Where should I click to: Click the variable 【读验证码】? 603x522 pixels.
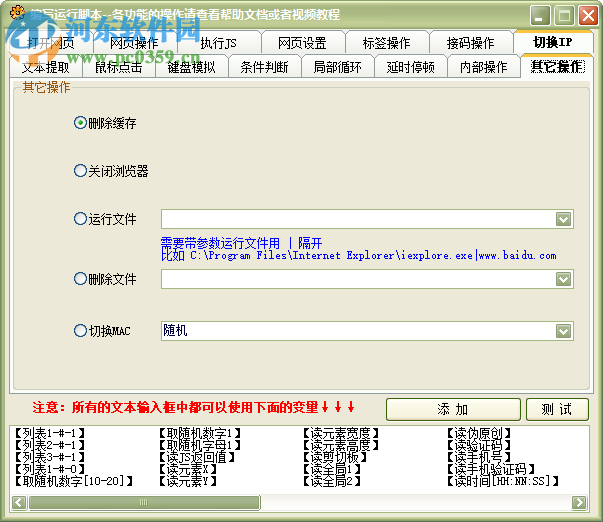coord(479,445)
